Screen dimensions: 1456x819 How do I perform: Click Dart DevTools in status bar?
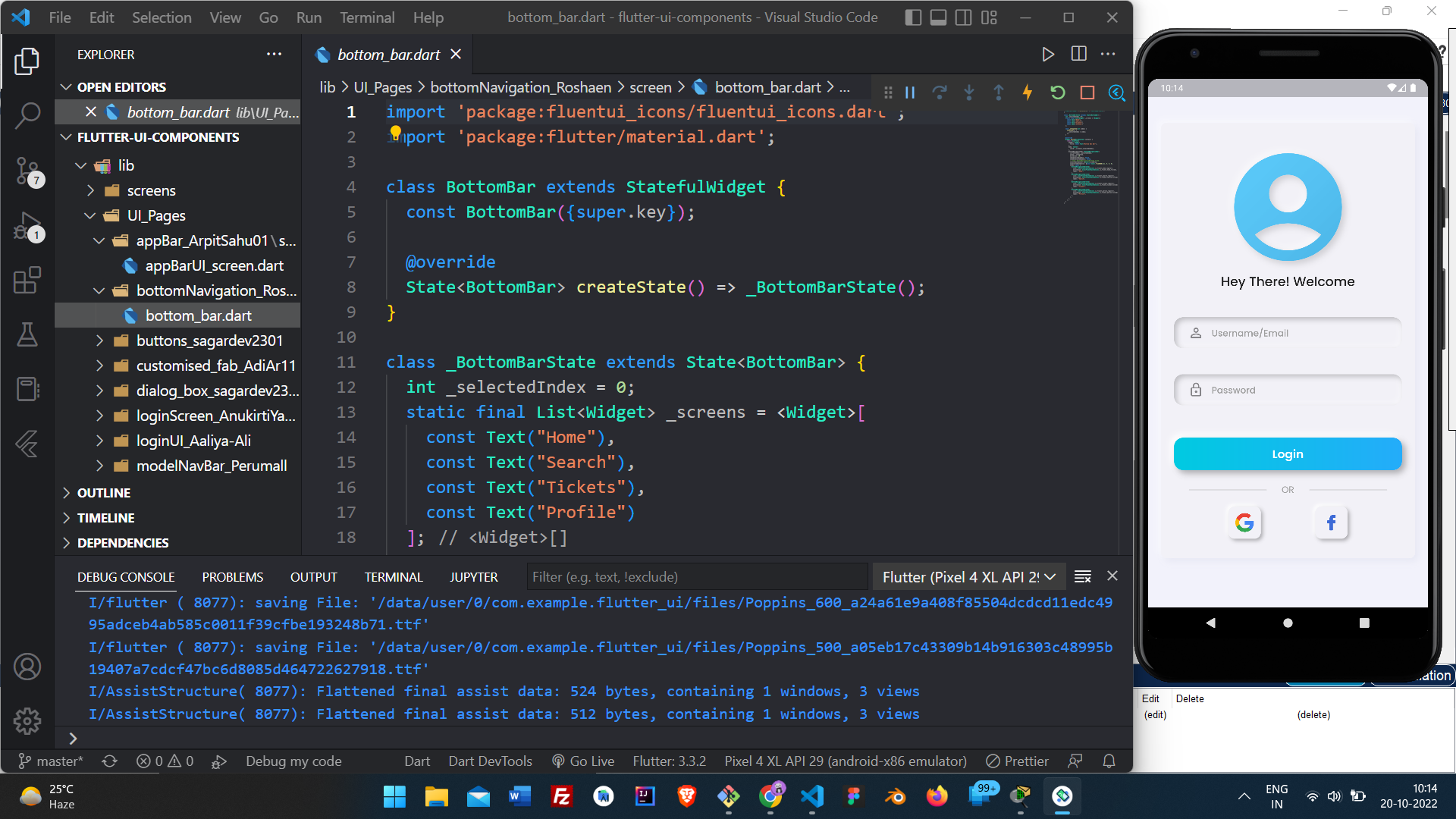pyautogui.click(x=490, y=761)
